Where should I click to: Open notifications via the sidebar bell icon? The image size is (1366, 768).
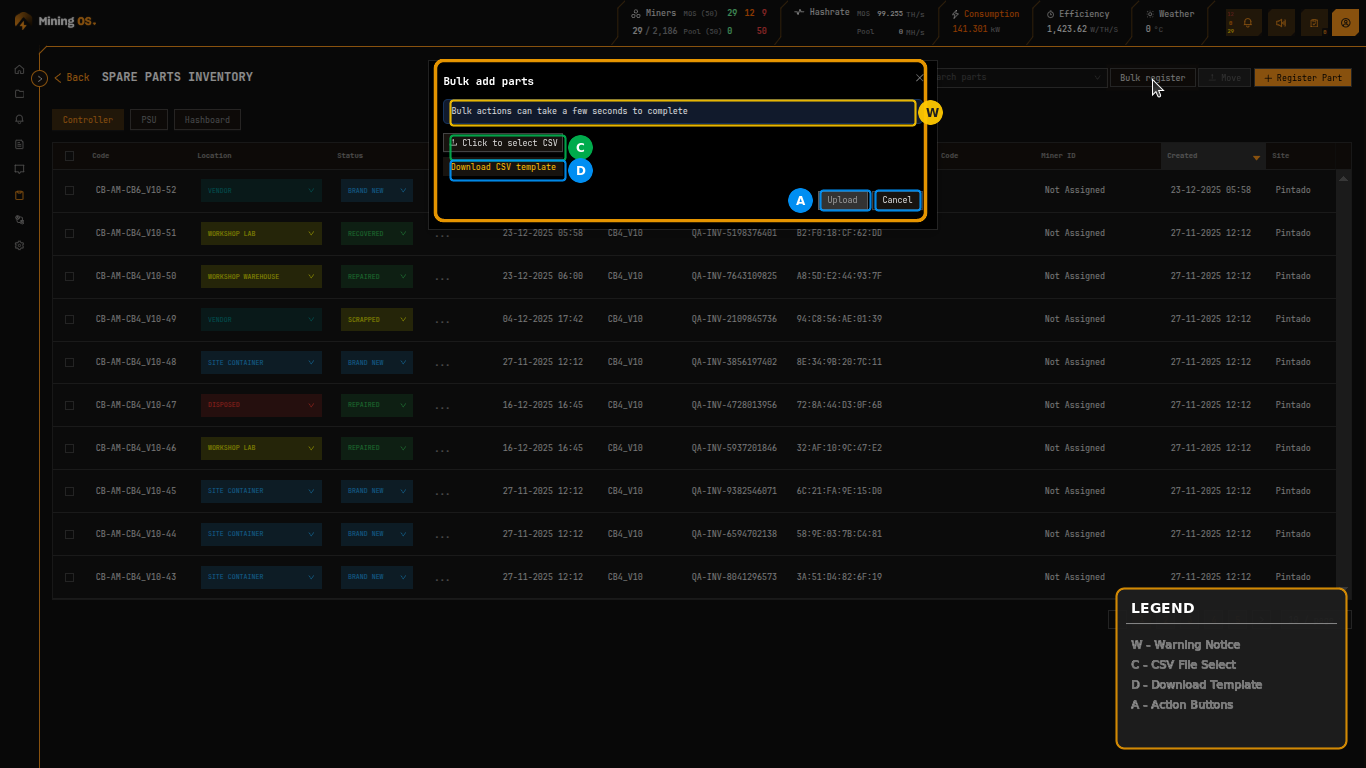tap(18, 119)
